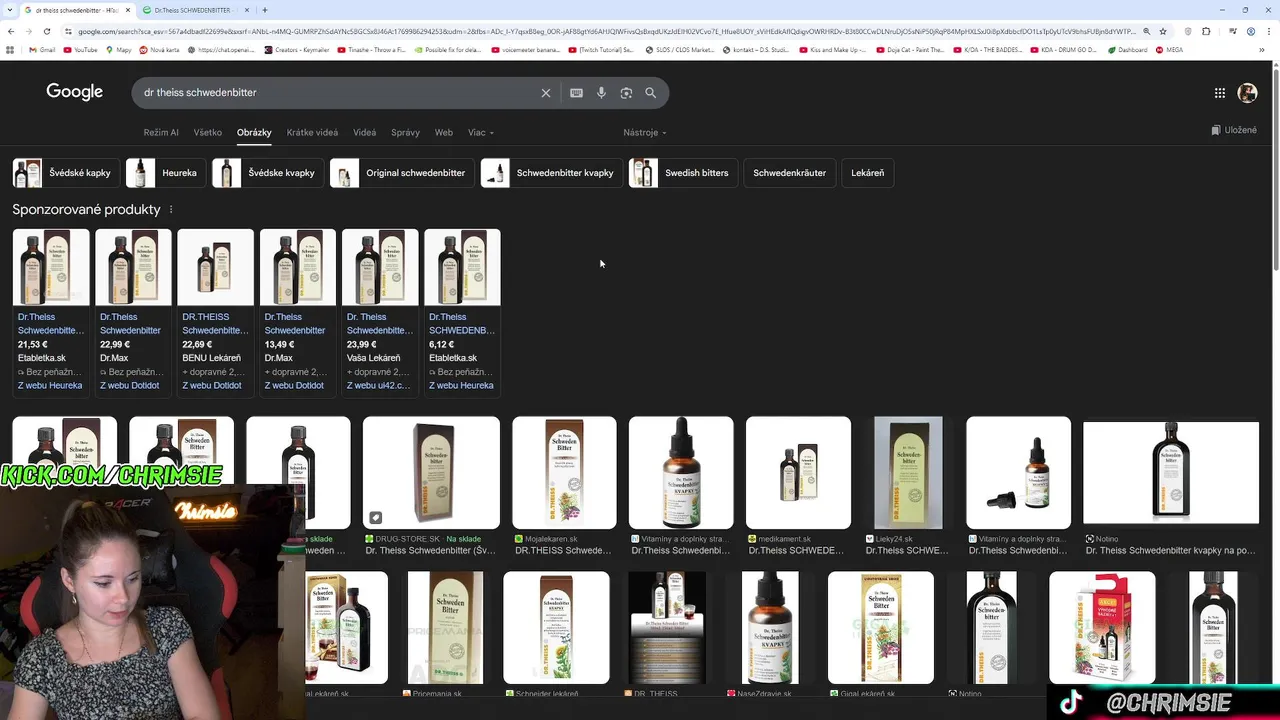The image size is (1280, 720).
Task: Switch to the Režim AI tab
Action: (161, 133)
